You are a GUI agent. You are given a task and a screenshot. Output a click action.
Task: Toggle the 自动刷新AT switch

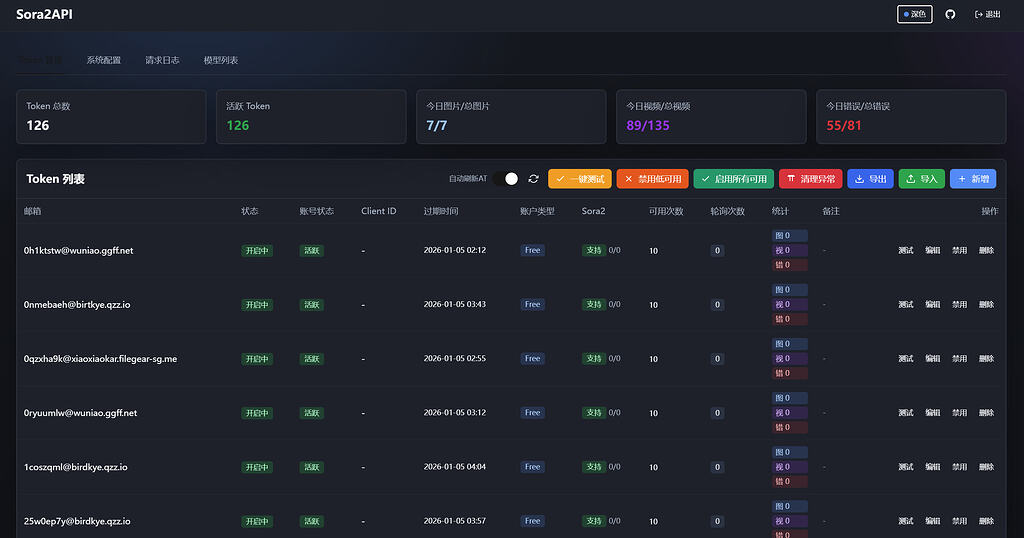(x=505, y=179)
